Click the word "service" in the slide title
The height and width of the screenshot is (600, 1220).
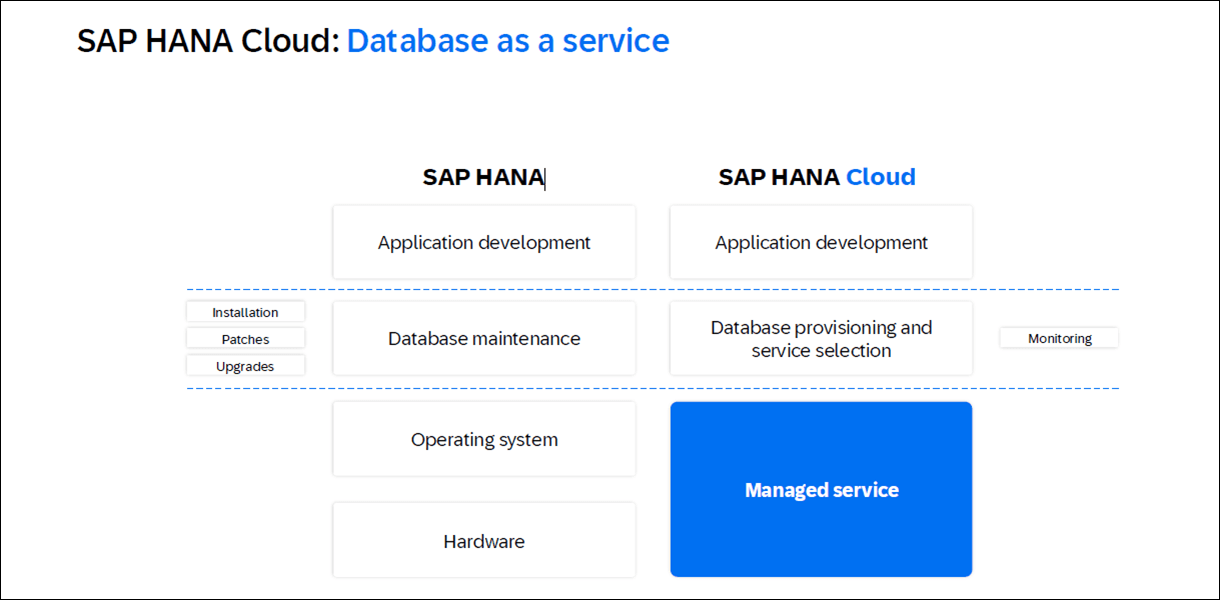(x=616, y=41)
